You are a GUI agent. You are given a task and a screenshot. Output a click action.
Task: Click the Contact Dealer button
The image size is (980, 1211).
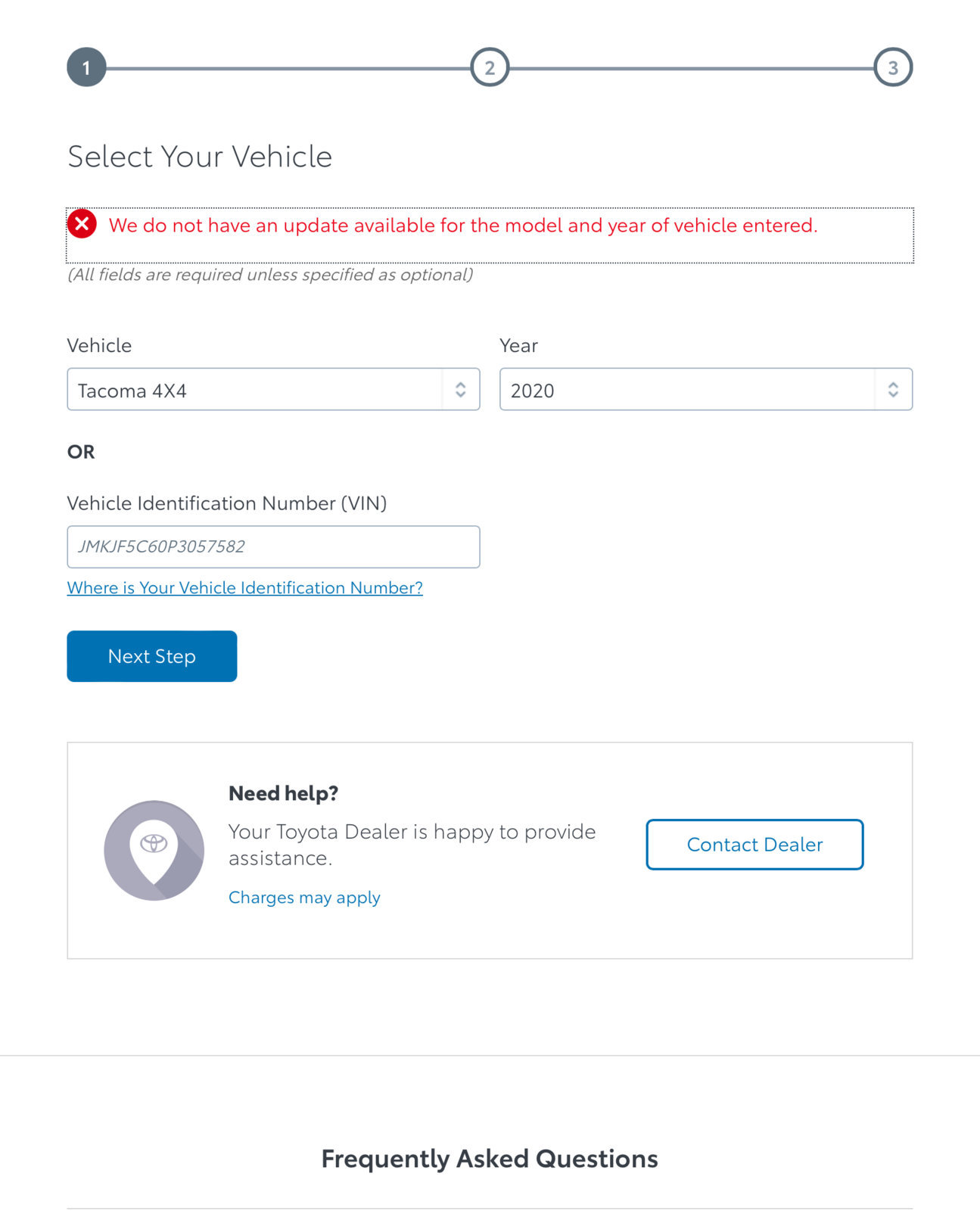point(754,845)
